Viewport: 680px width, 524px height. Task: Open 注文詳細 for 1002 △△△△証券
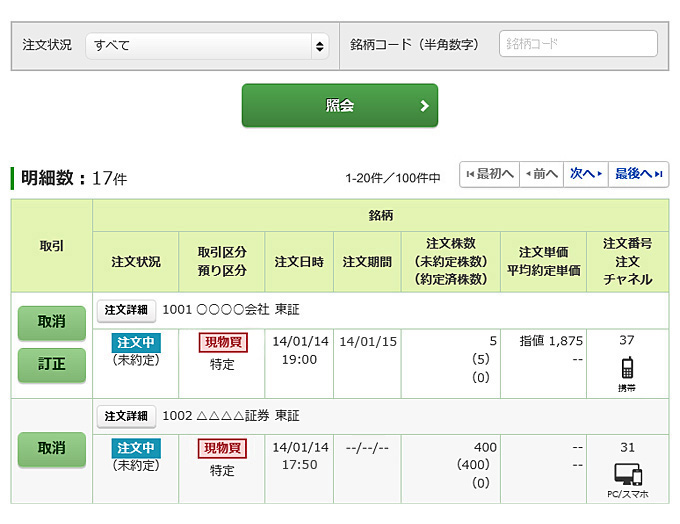click(126, 416)
